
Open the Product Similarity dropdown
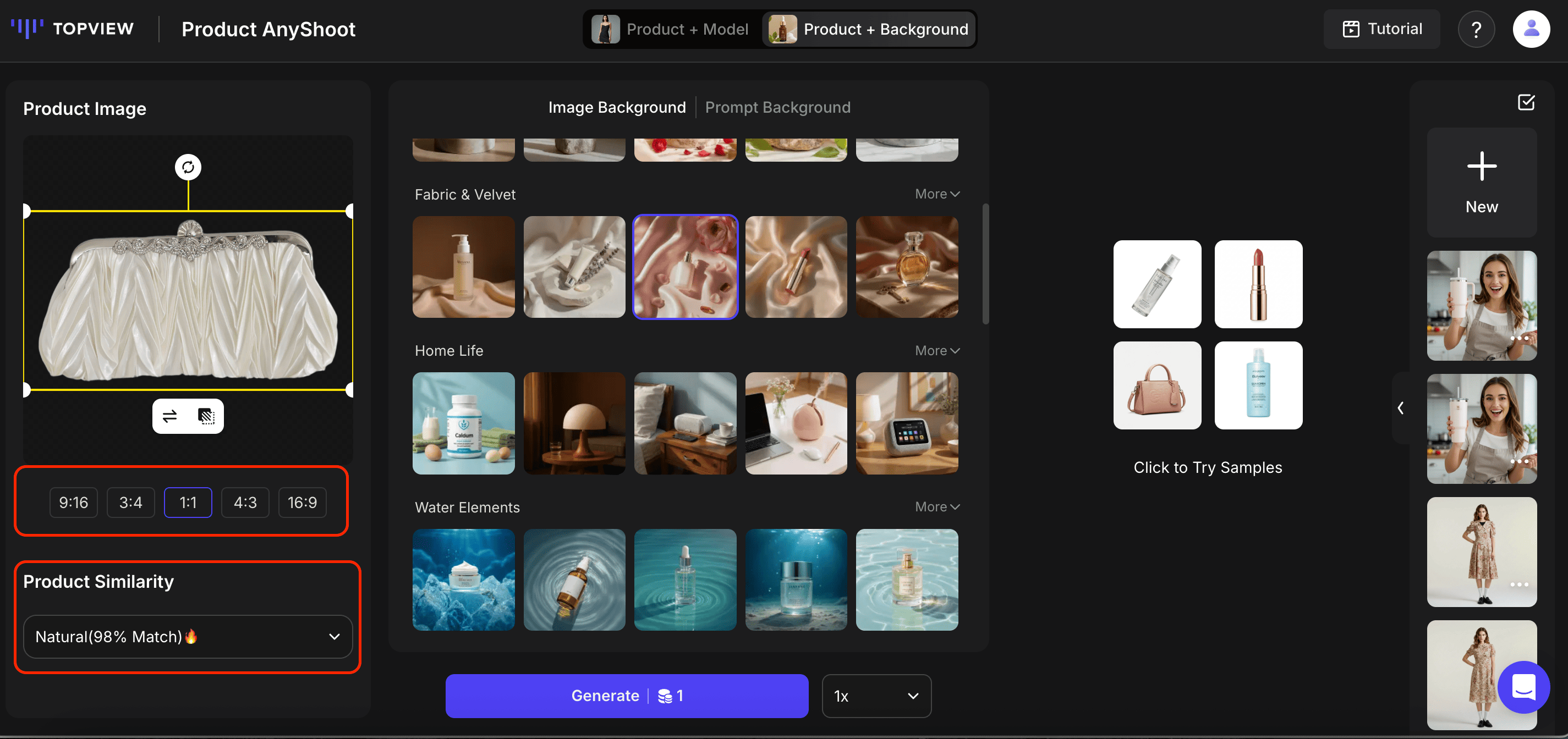(x=188, y=636)
